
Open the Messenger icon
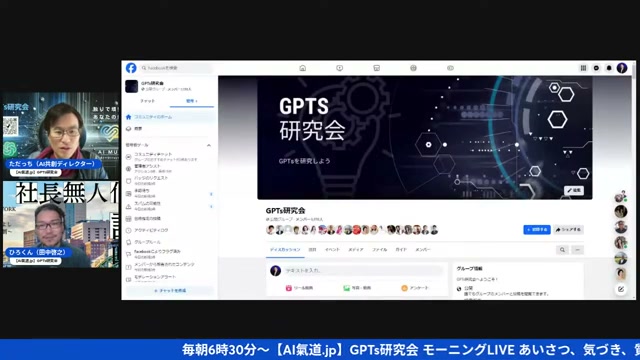pyautogui.click(x=596, y=68)
